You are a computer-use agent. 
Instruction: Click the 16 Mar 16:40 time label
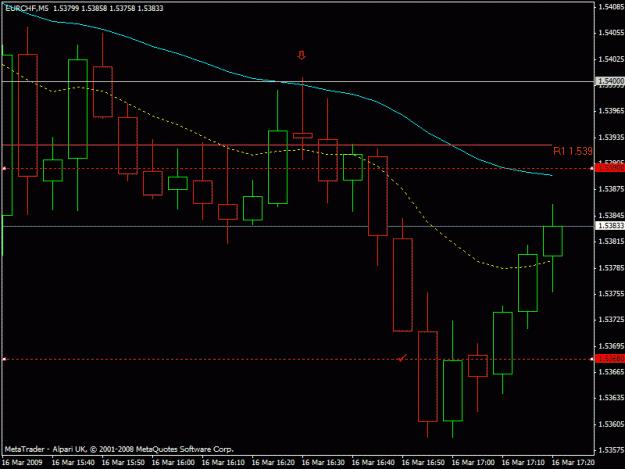coord(373,463)
